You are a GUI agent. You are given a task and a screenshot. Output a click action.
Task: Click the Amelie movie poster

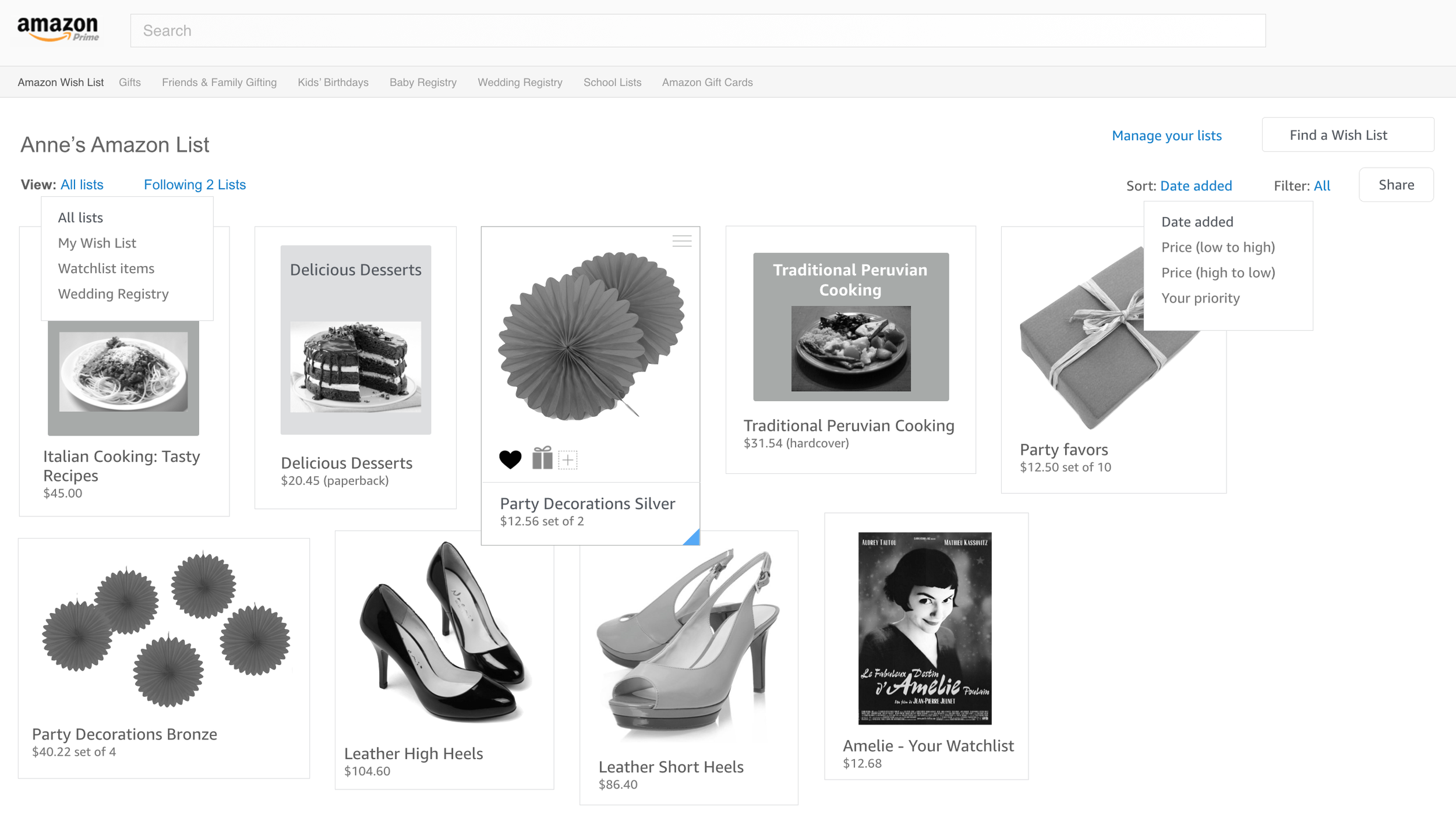(x=925, y=628)
